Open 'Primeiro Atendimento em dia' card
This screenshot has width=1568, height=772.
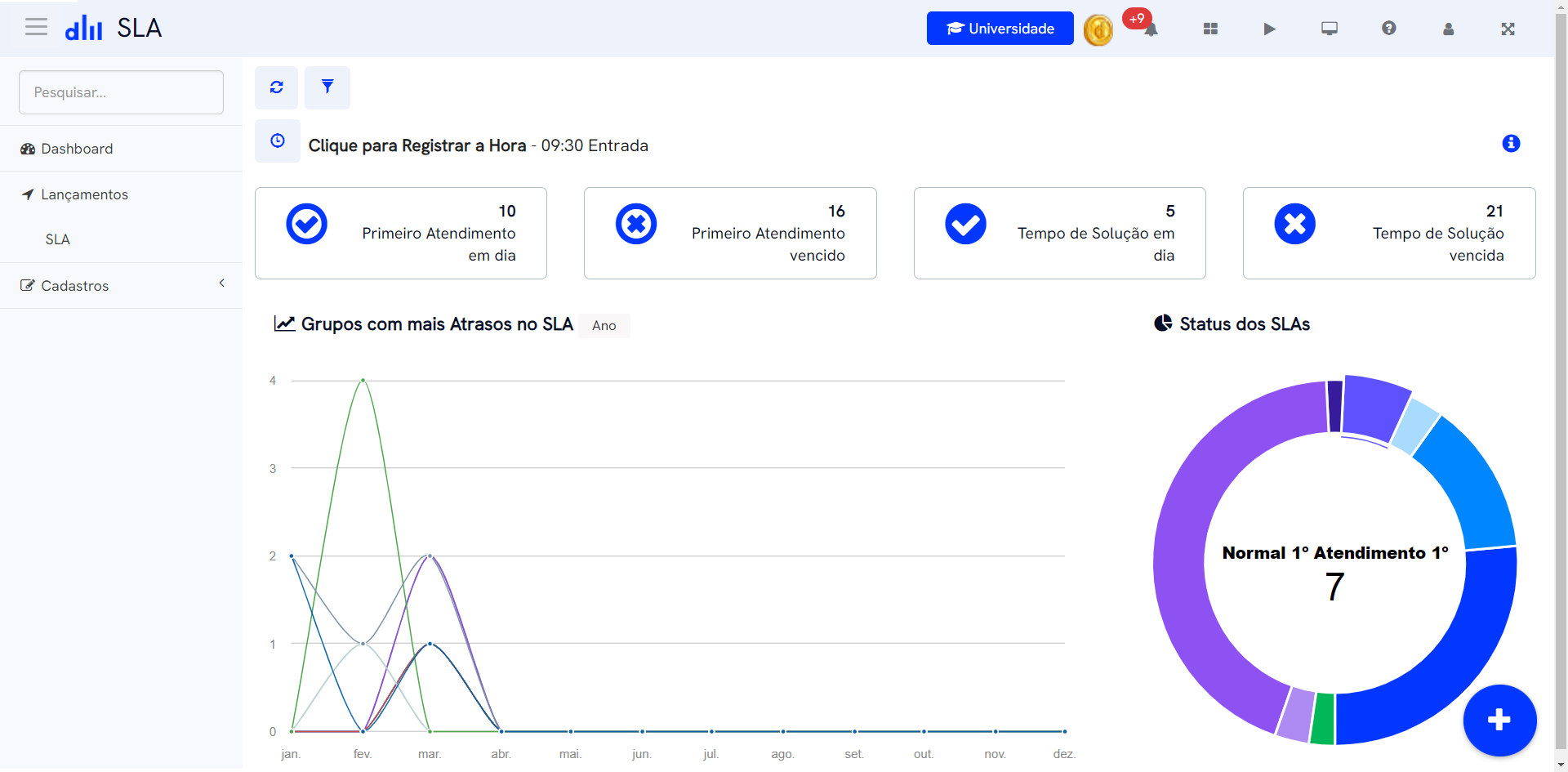(x=401, y=234)
